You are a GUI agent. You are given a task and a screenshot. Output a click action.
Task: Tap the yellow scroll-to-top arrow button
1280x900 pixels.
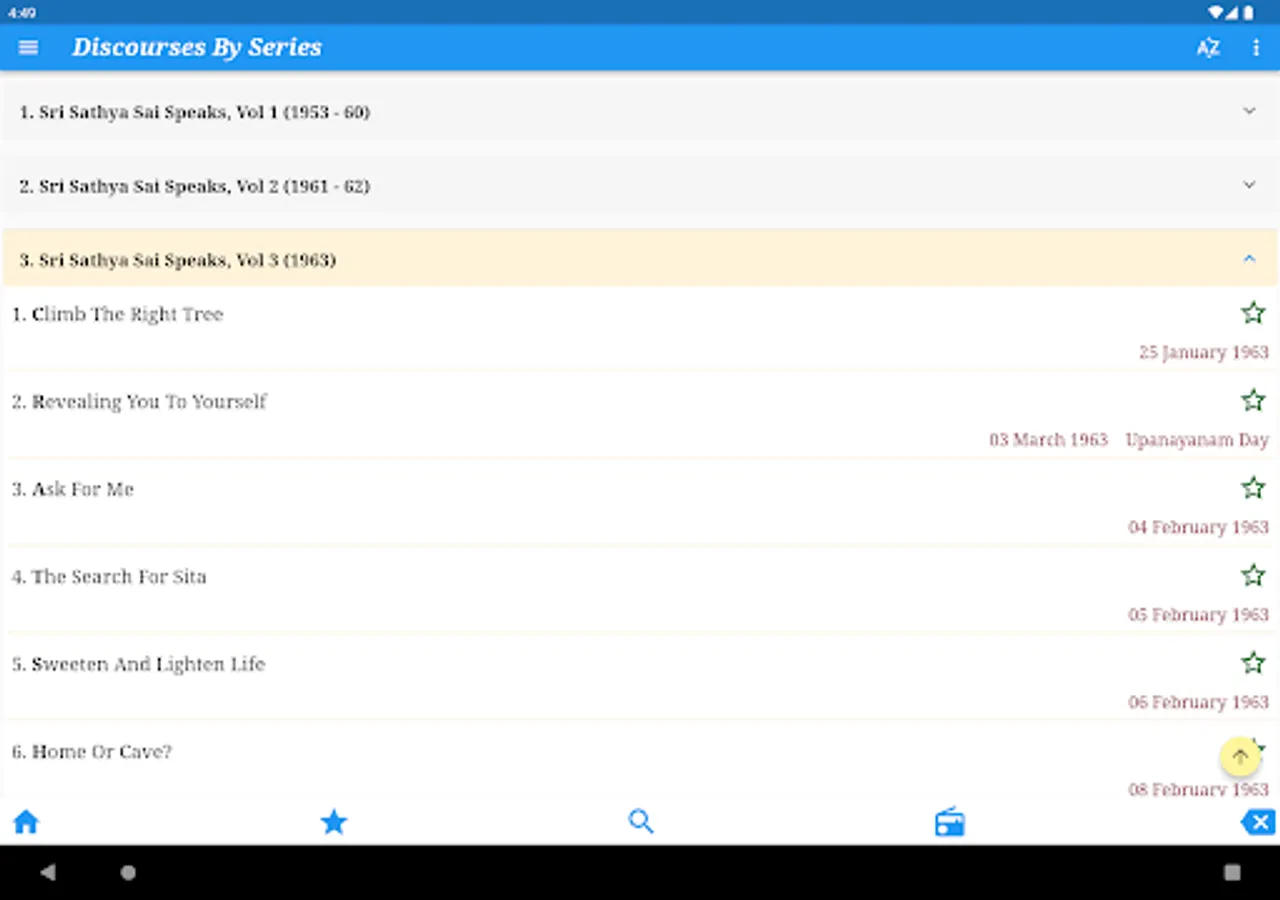pyautogui.click(x=1240, y=757)
